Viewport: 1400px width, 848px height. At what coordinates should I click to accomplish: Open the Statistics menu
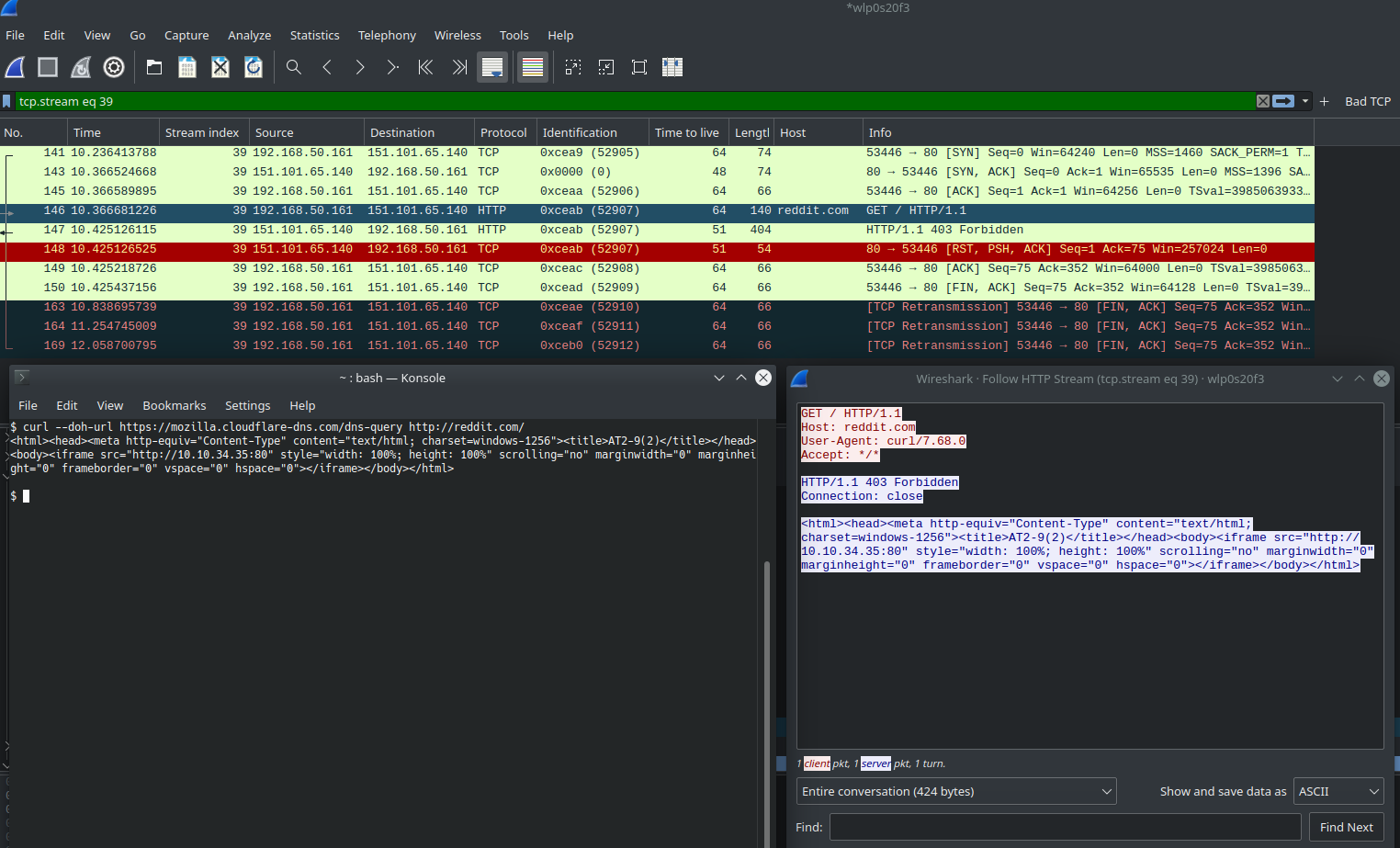pos(314,35)
